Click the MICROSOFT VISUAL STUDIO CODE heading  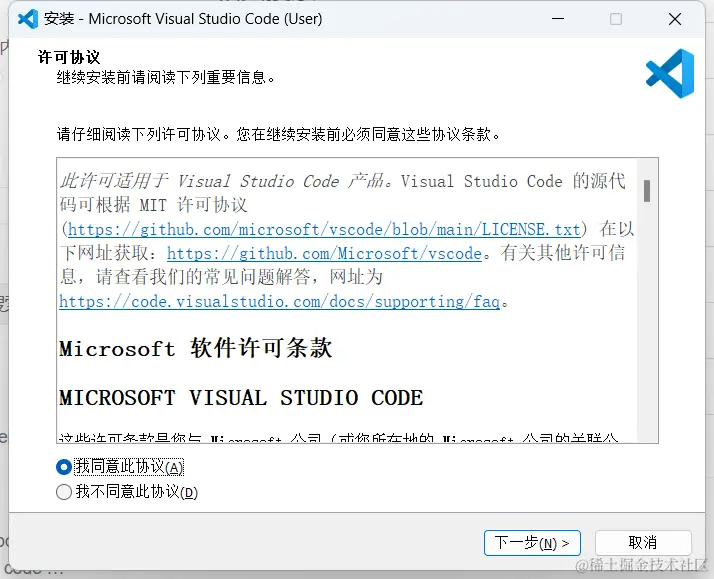point(241,397)
